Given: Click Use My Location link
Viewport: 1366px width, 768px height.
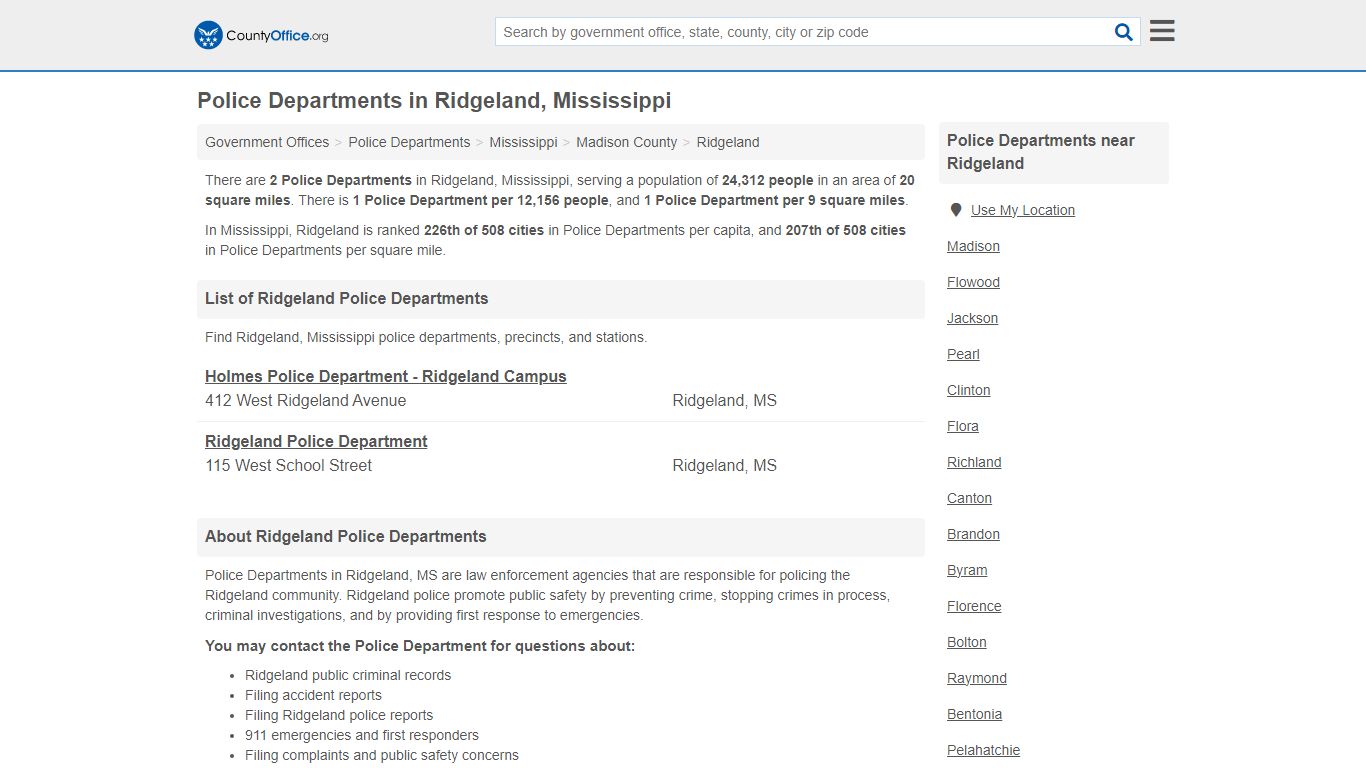Looking at the screenshot, I should (1023, 210).
